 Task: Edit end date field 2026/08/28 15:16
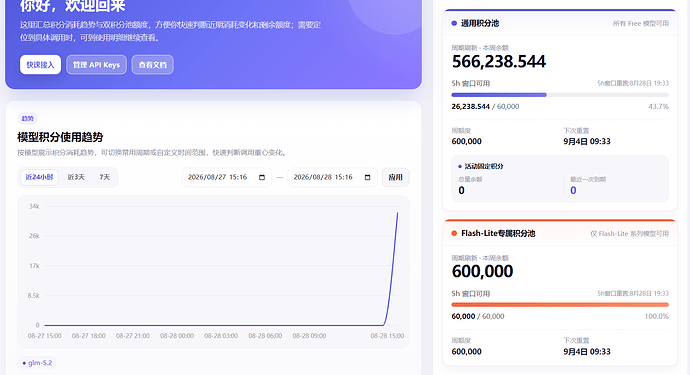click(332, 177)
